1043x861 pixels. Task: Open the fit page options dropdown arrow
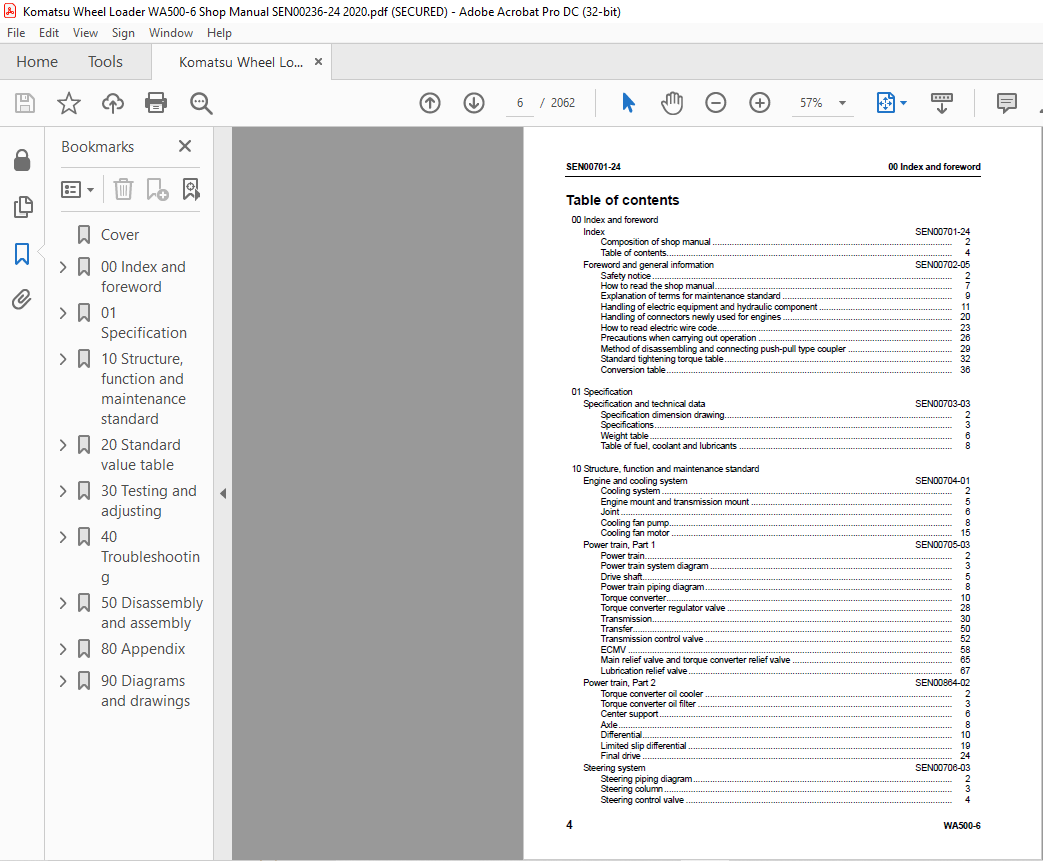pos(903,103)
